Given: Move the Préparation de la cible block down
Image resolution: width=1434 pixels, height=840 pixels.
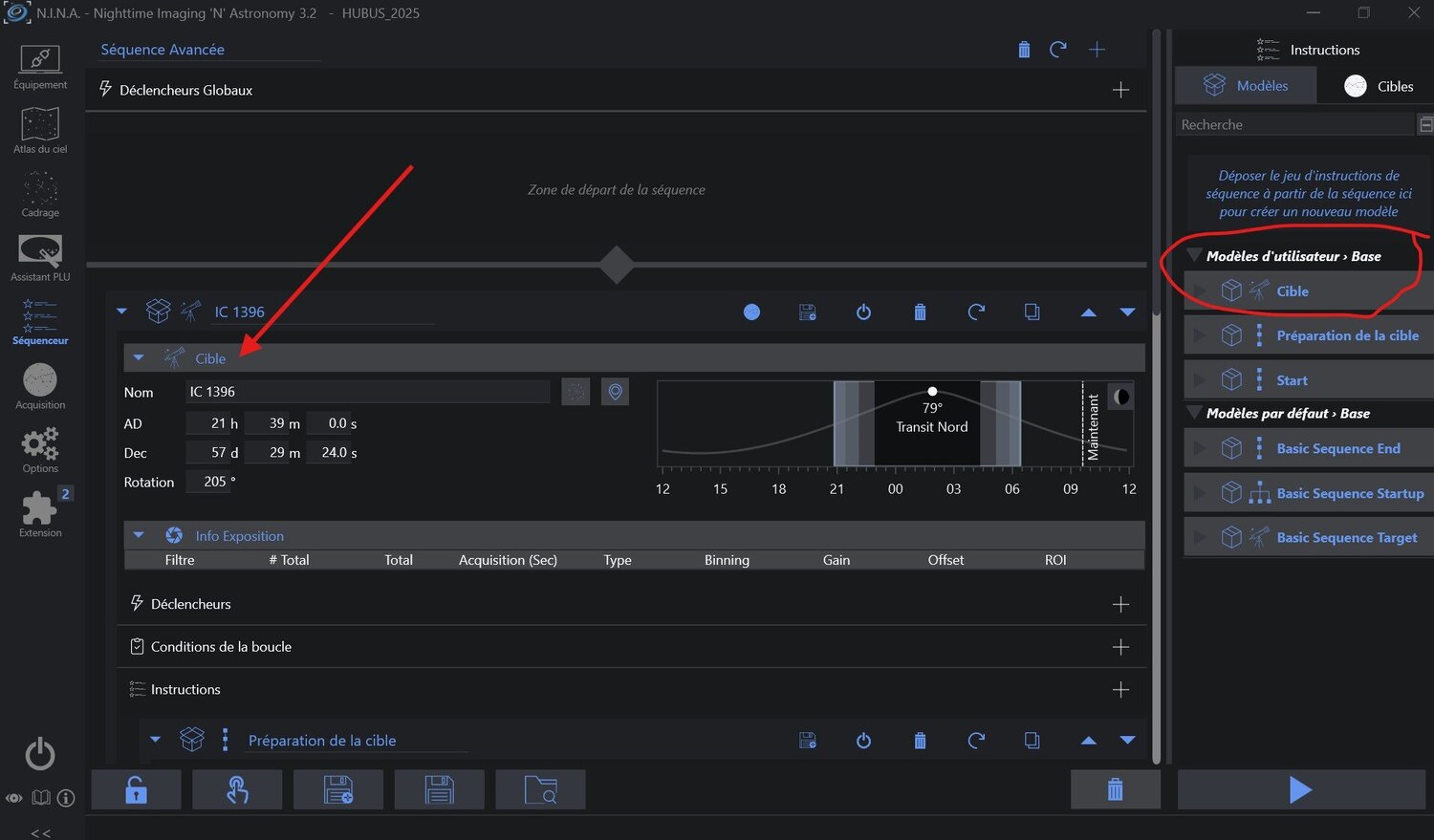Looking at the screenshot, I should (x=1128, y=741).
